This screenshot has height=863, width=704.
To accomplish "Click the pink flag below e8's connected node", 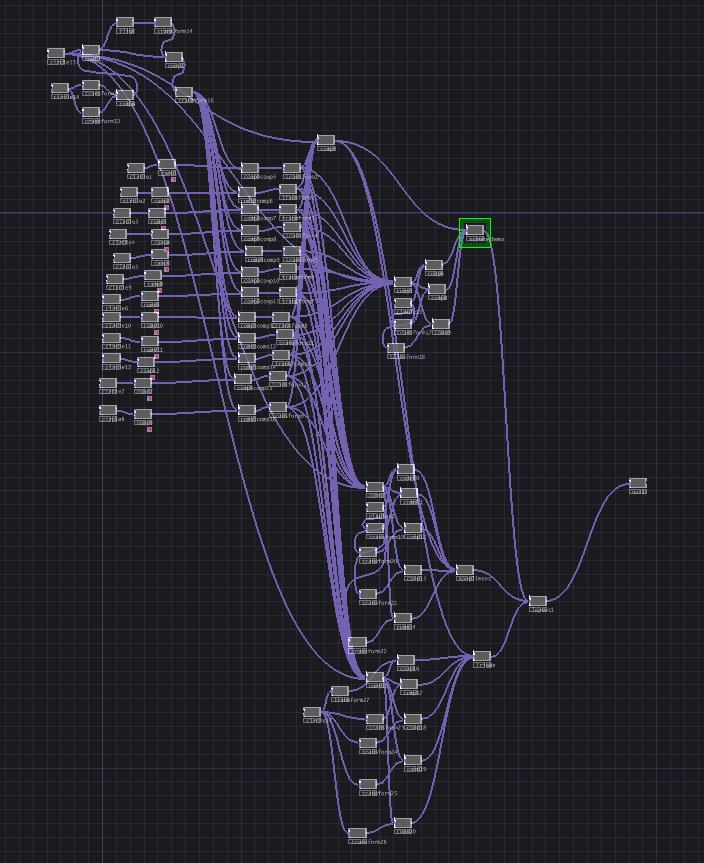I will (x=149, y=429).
